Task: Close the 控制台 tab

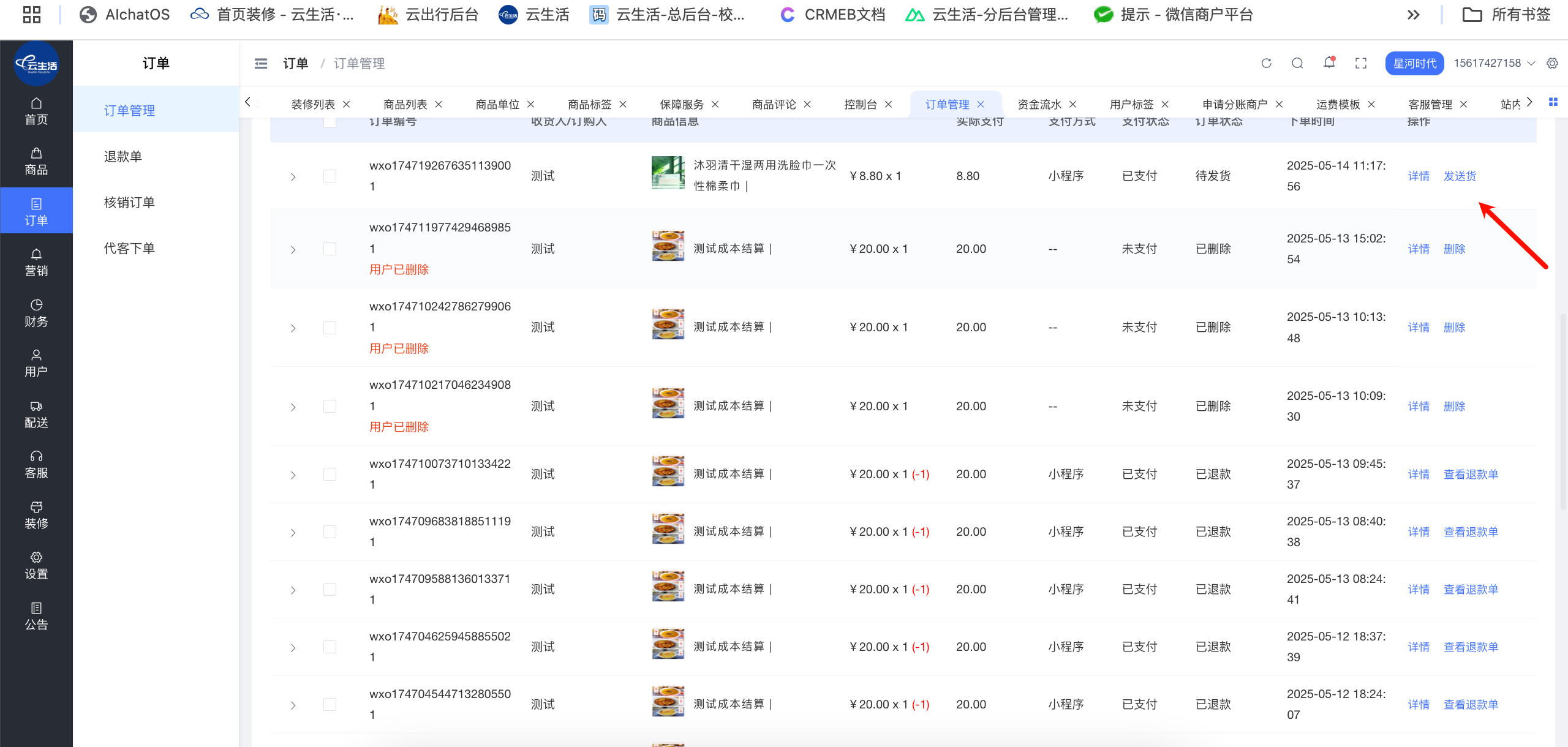Action: point(889,105)
